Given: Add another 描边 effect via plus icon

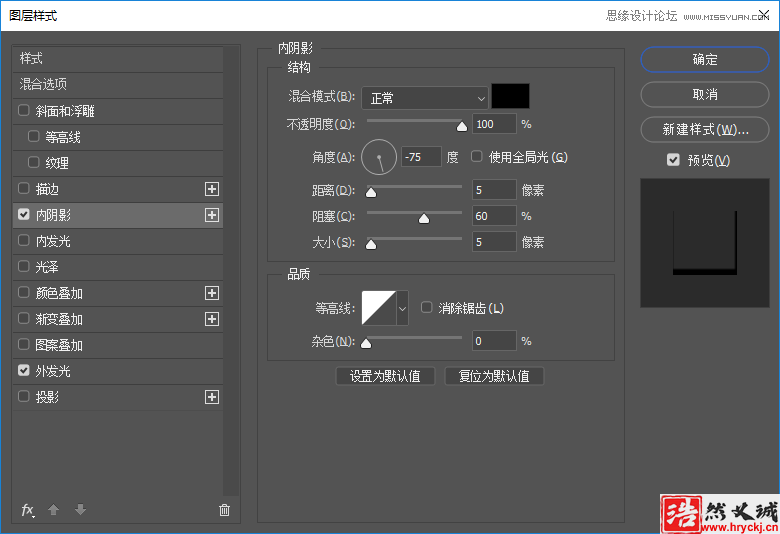Looking at the screenshot, I should pyautogui.click(x=212, y=189).
